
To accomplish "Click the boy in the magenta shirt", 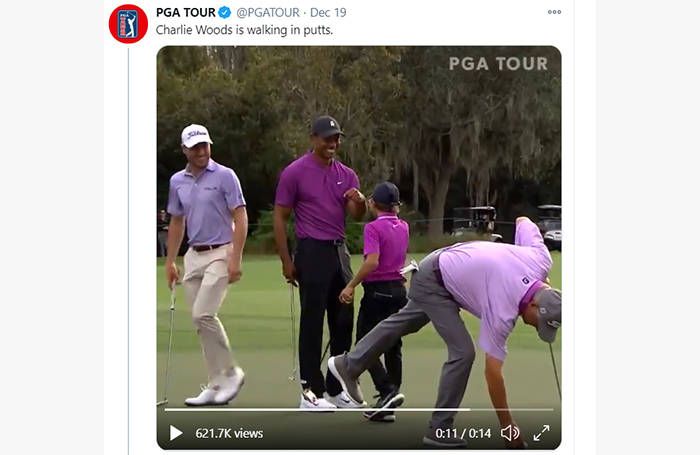I will (x=379, y=299).
